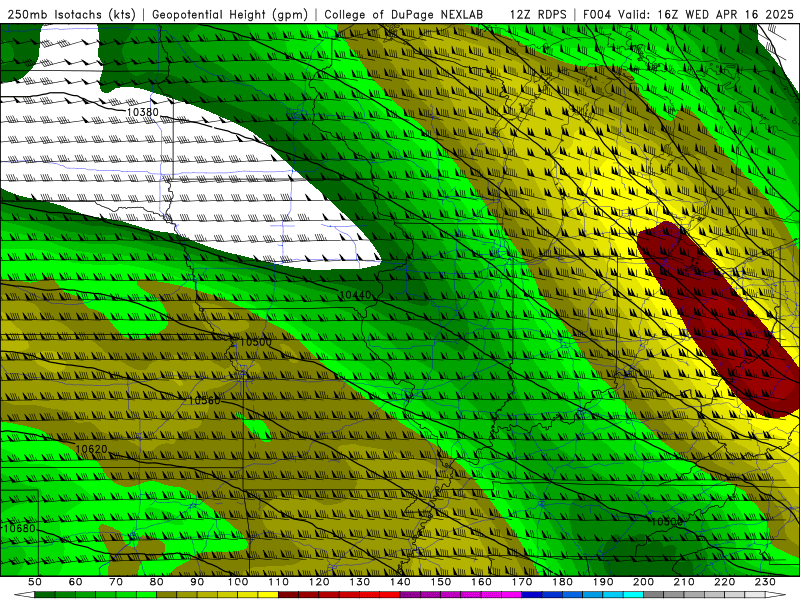Image resolution: width=800 pixels, height=600 pixels.
Task: Click the 90 value on the color scale
Action: tap(197, 582)
